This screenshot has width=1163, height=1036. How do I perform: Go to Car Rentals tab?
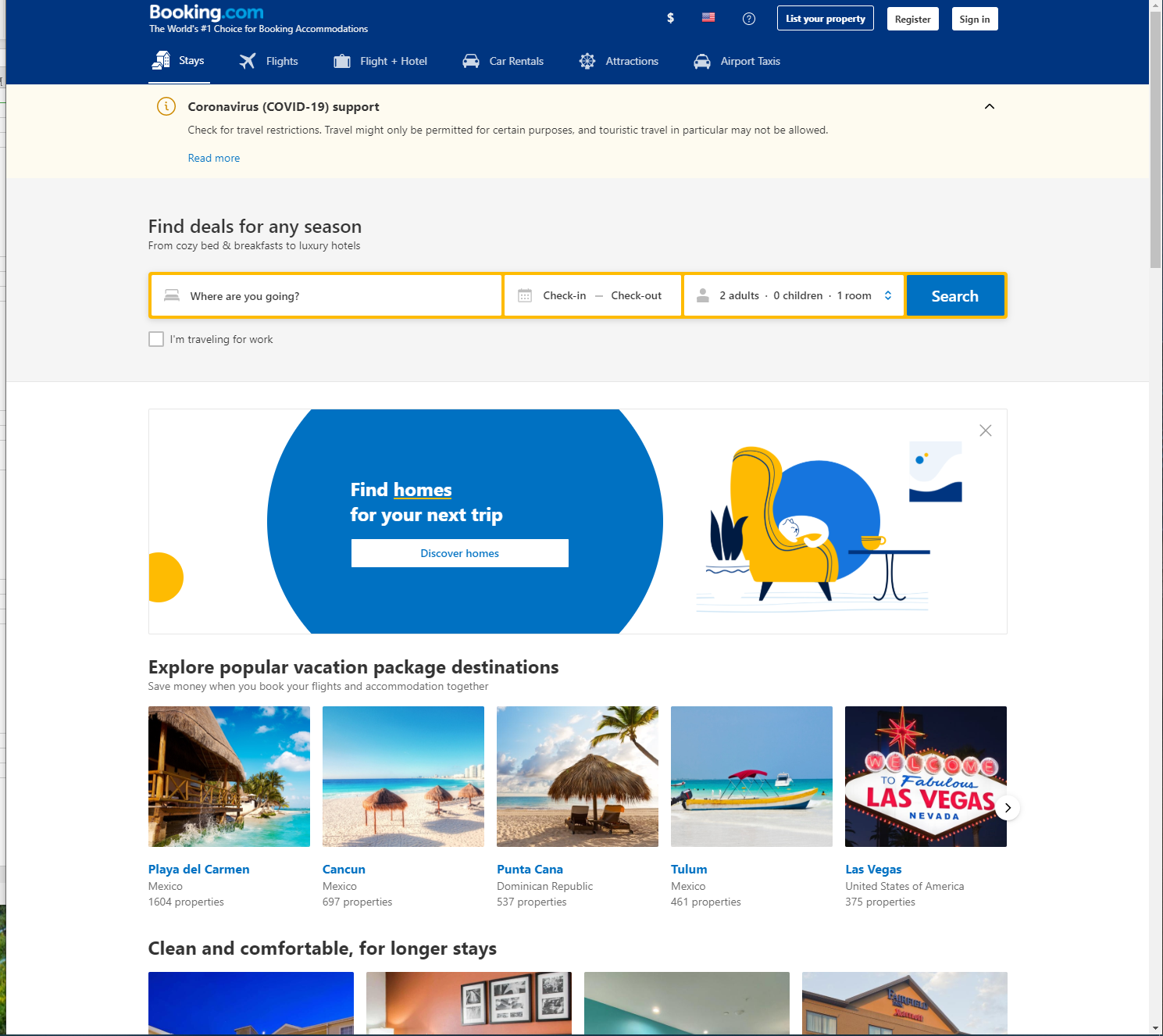(502, 61)
